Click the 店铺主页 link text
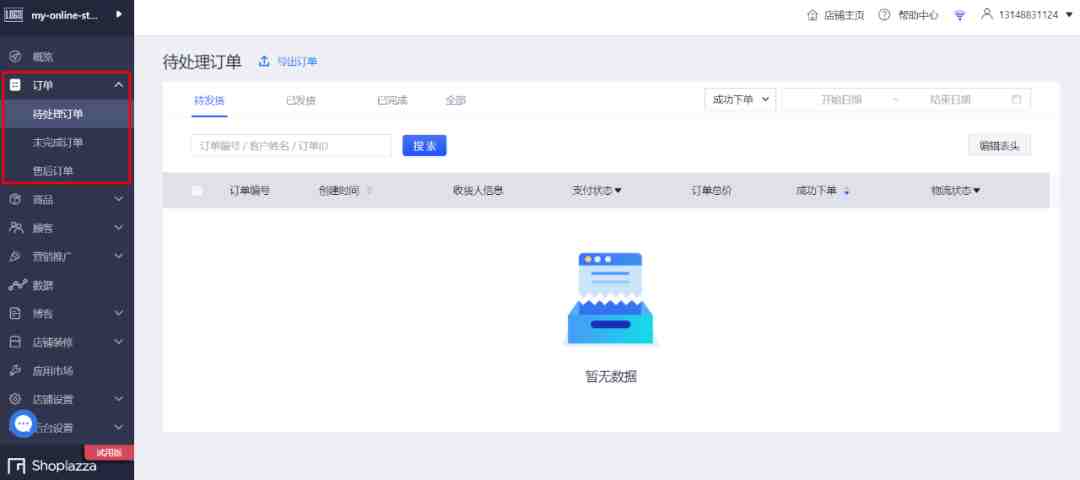 [844, 15]
